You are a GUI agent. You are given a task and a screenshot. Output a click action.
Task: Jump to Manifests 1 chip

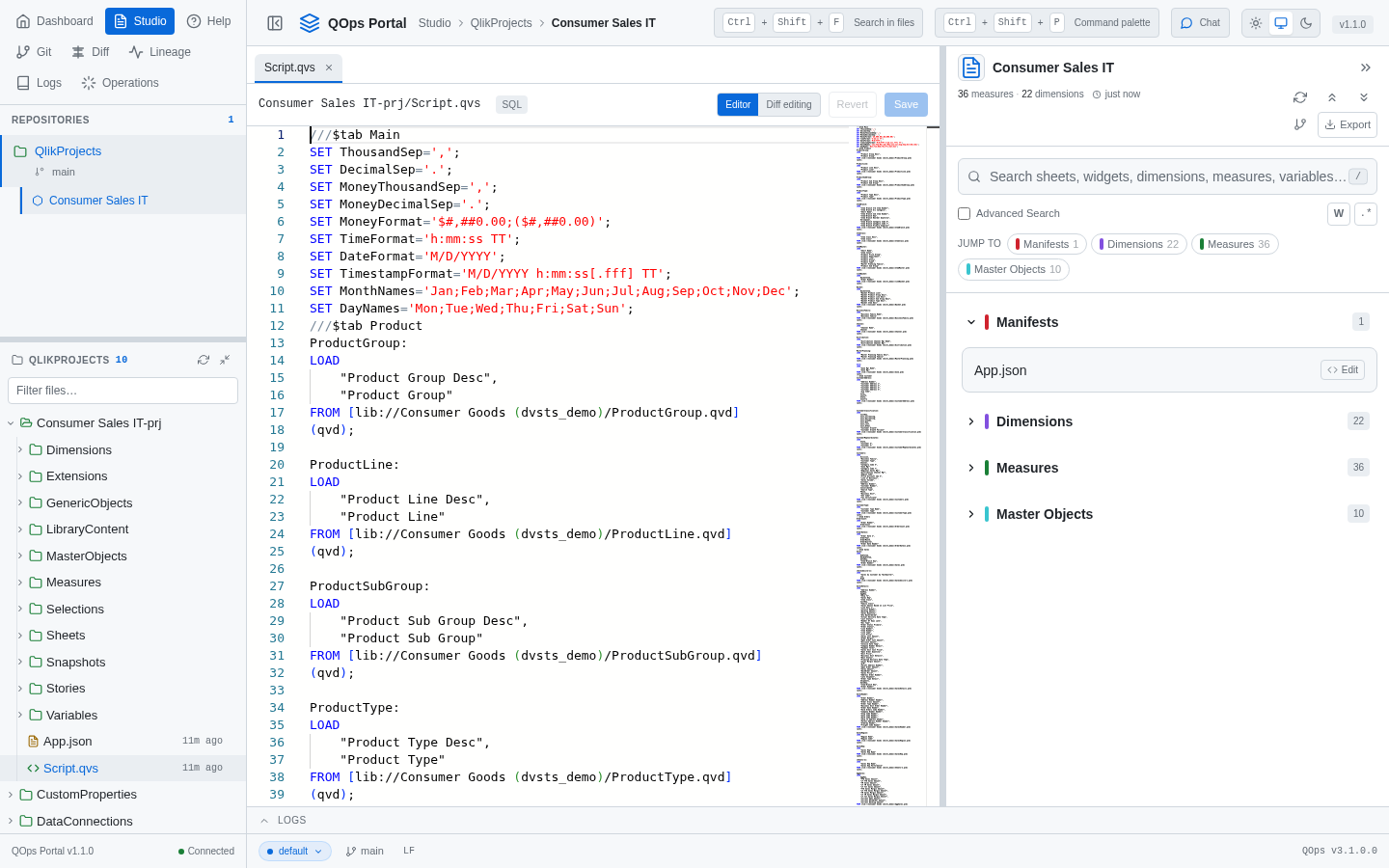click(1047, 244)
